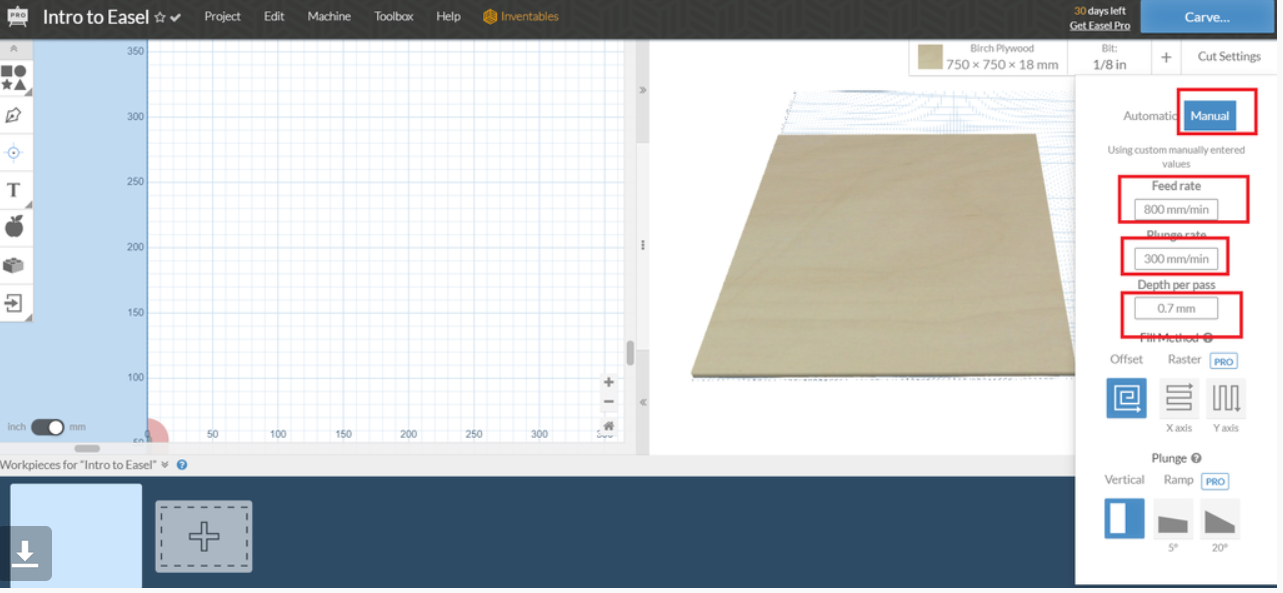The width and height of the screenshot is (1283, 593).
Task: Click the Carve button
Action: (x=1207, y=16)
